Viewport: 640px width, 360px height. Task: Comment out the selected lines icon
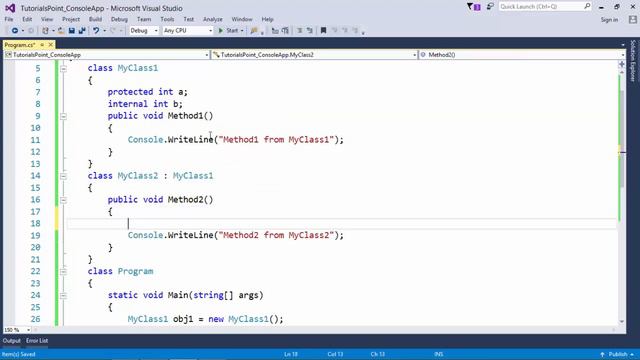[300, 31]
